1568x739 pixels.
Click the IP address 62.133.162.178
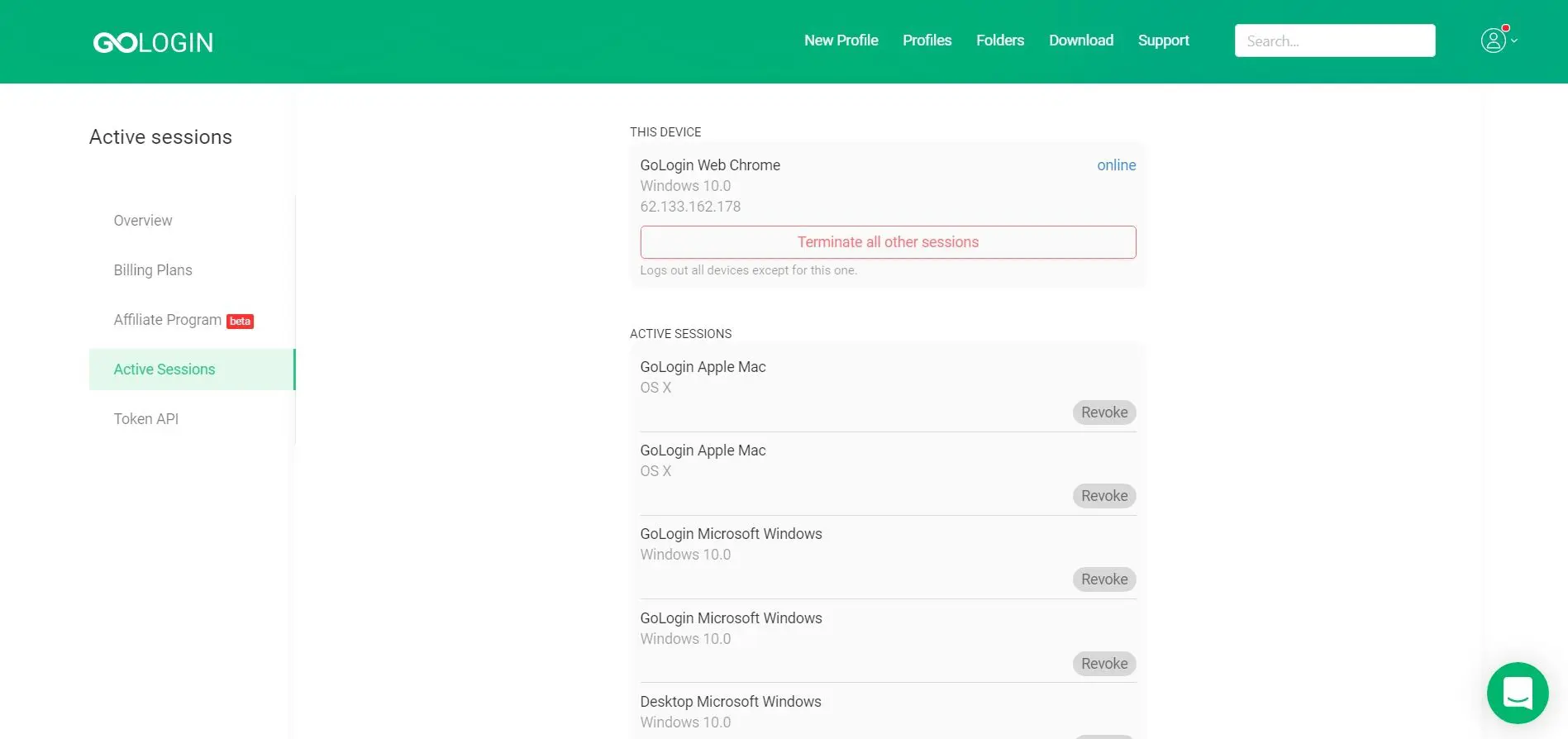[x=690, y=207]
